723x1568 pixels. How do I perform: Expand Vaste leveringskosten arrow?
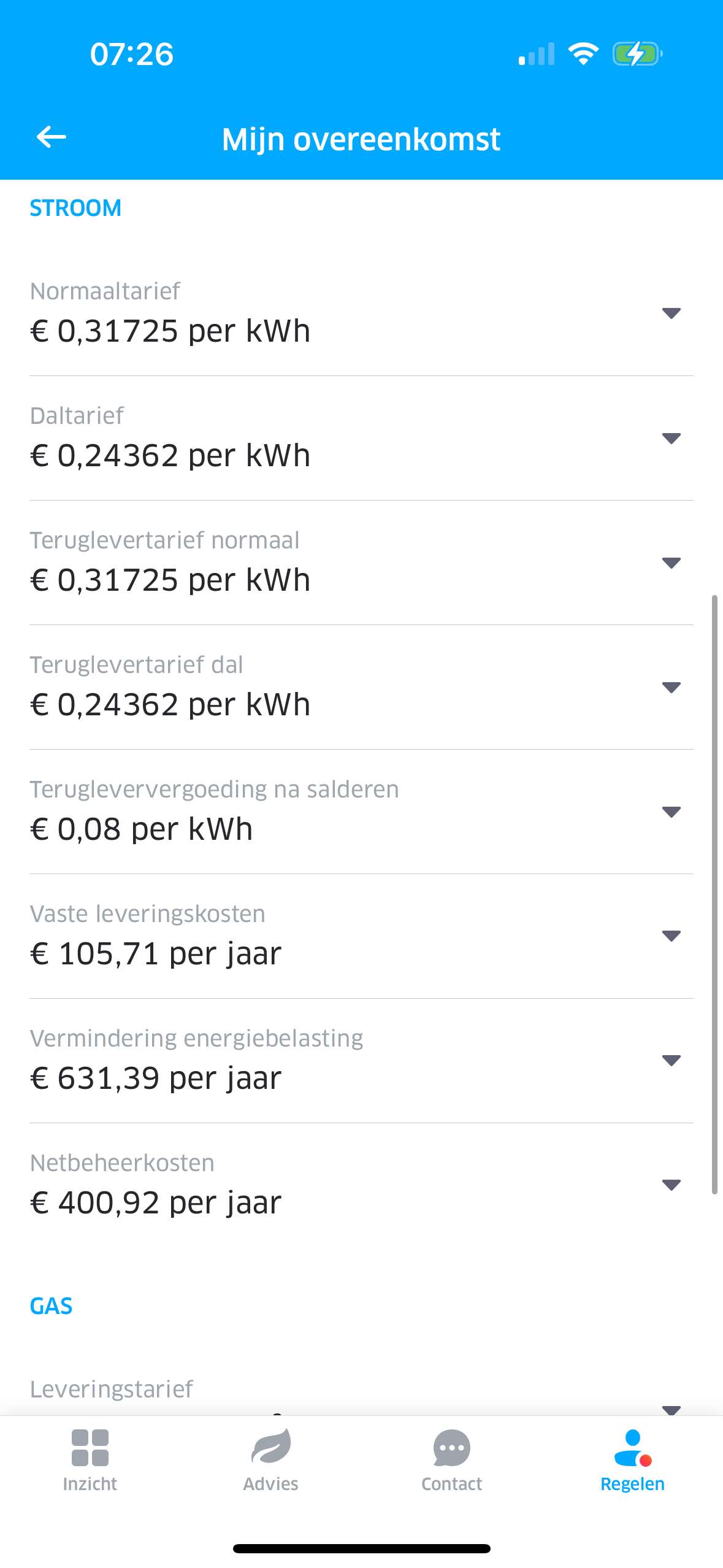(x=671, y=936)
